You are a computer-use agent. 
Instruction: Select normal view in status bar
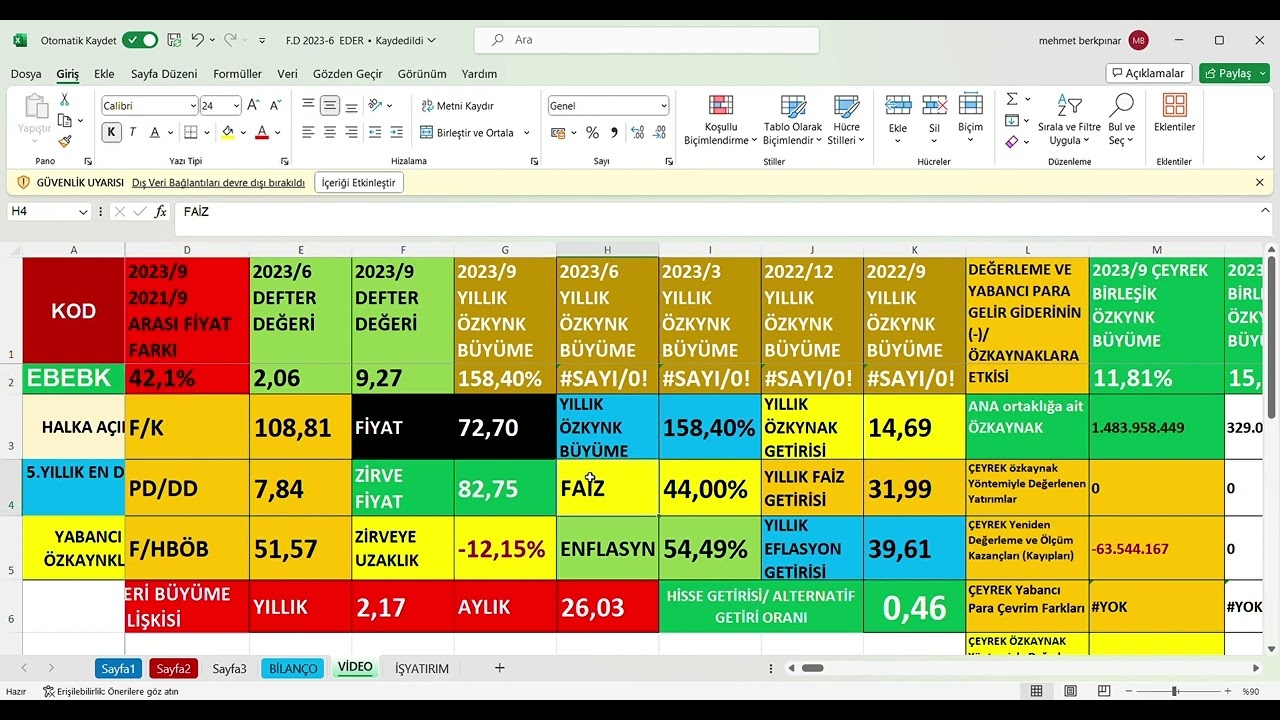point(1037,691)
